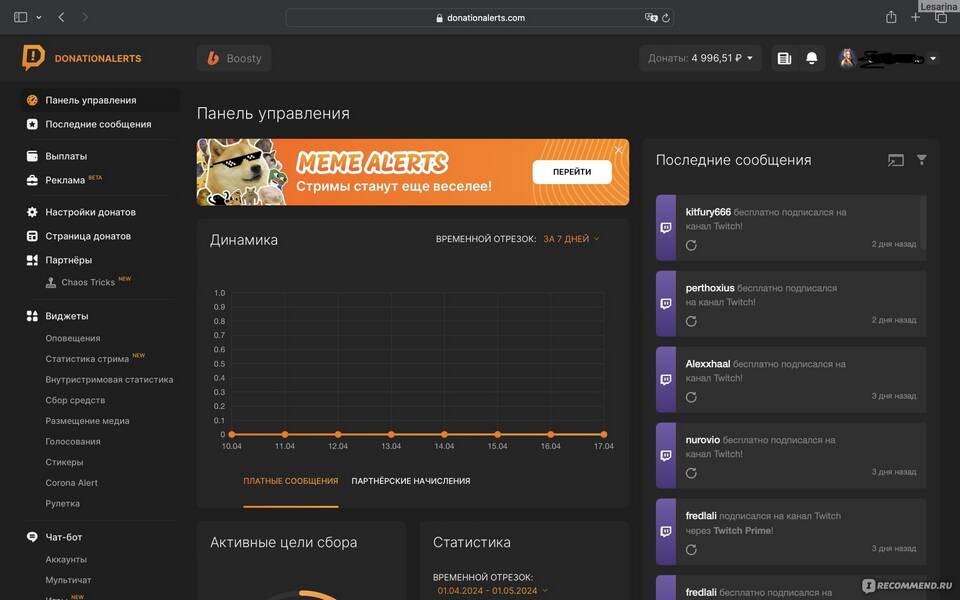Expand the donations balance dropdown

[700, 58]
